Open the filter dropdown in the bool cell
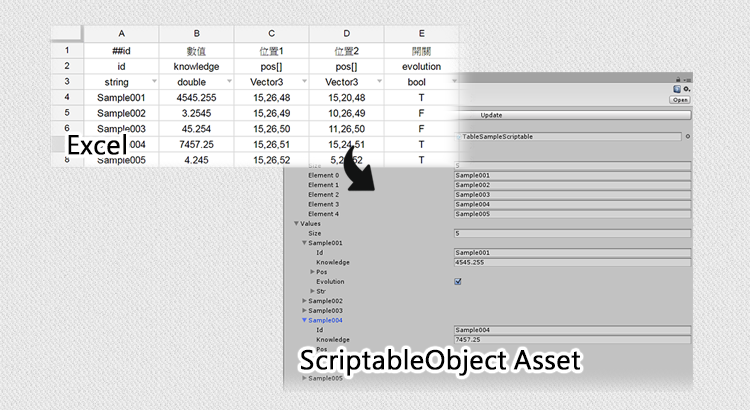 tap(454, 81)
